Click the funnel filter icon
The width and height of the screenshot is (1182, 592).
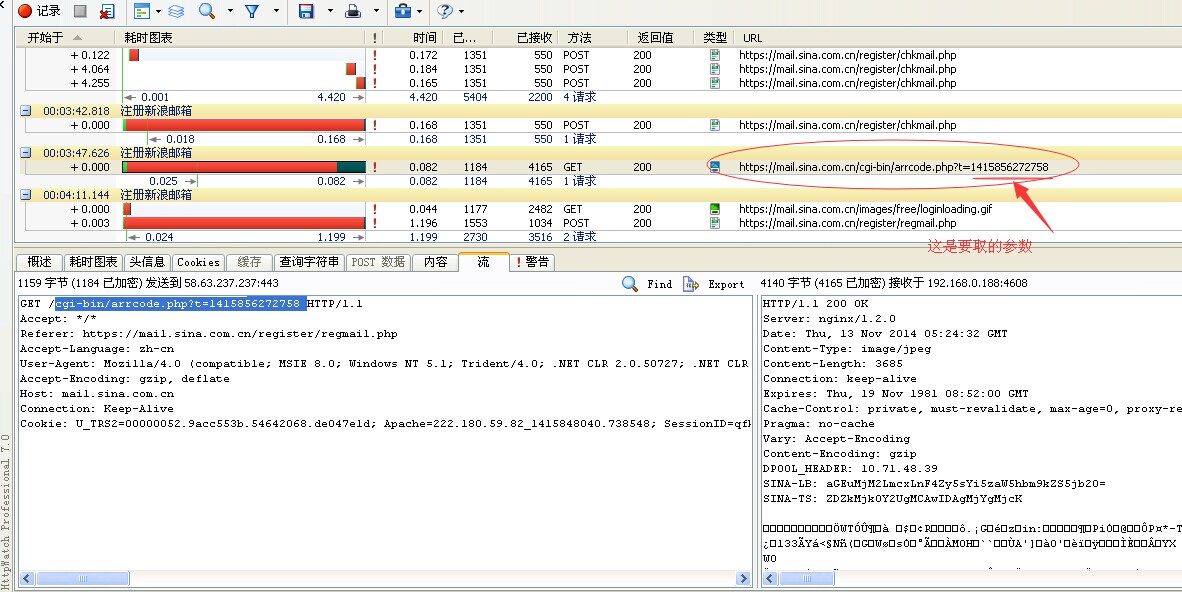252,11
